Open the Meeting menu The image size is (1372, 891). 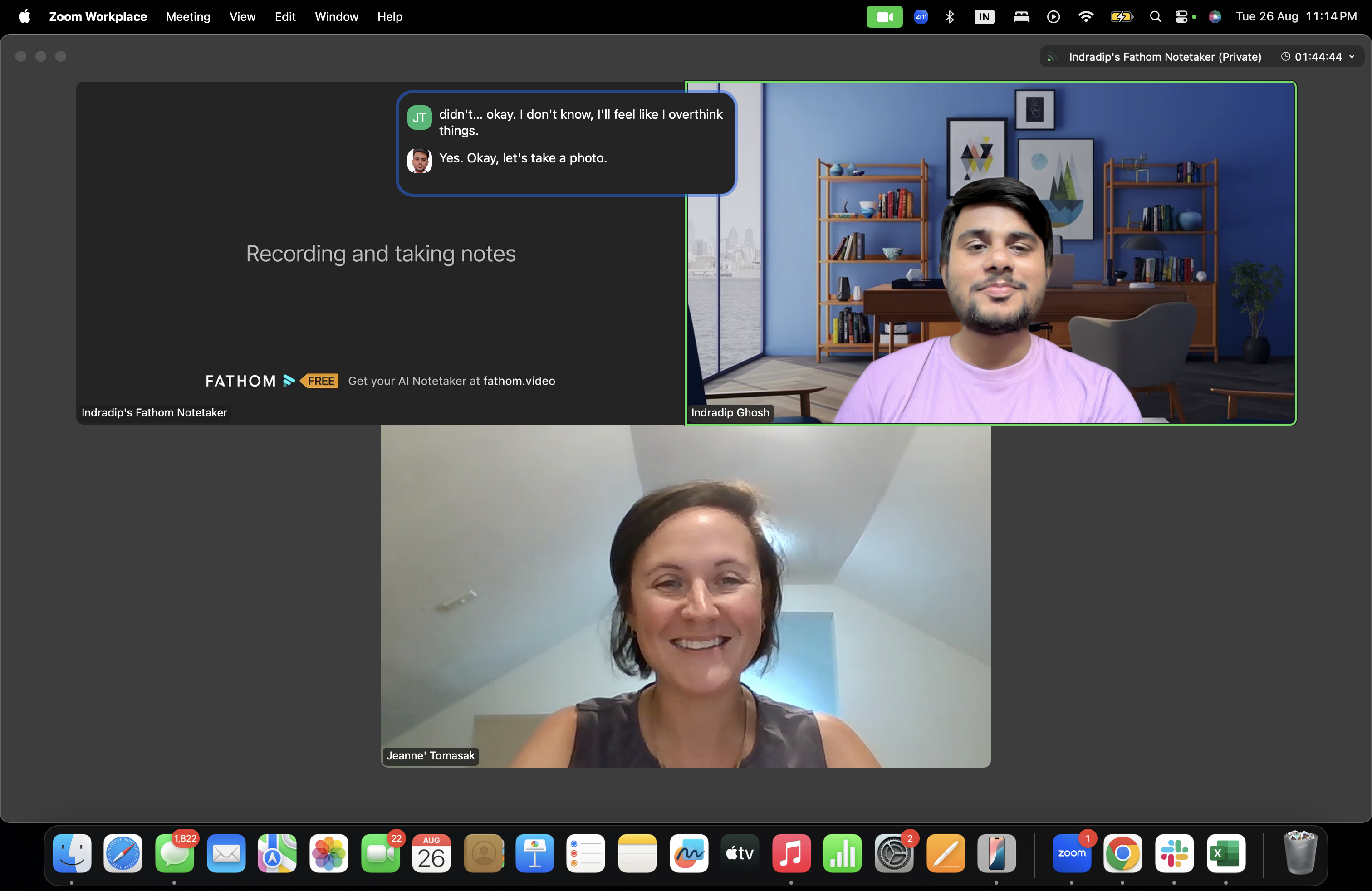188,17
